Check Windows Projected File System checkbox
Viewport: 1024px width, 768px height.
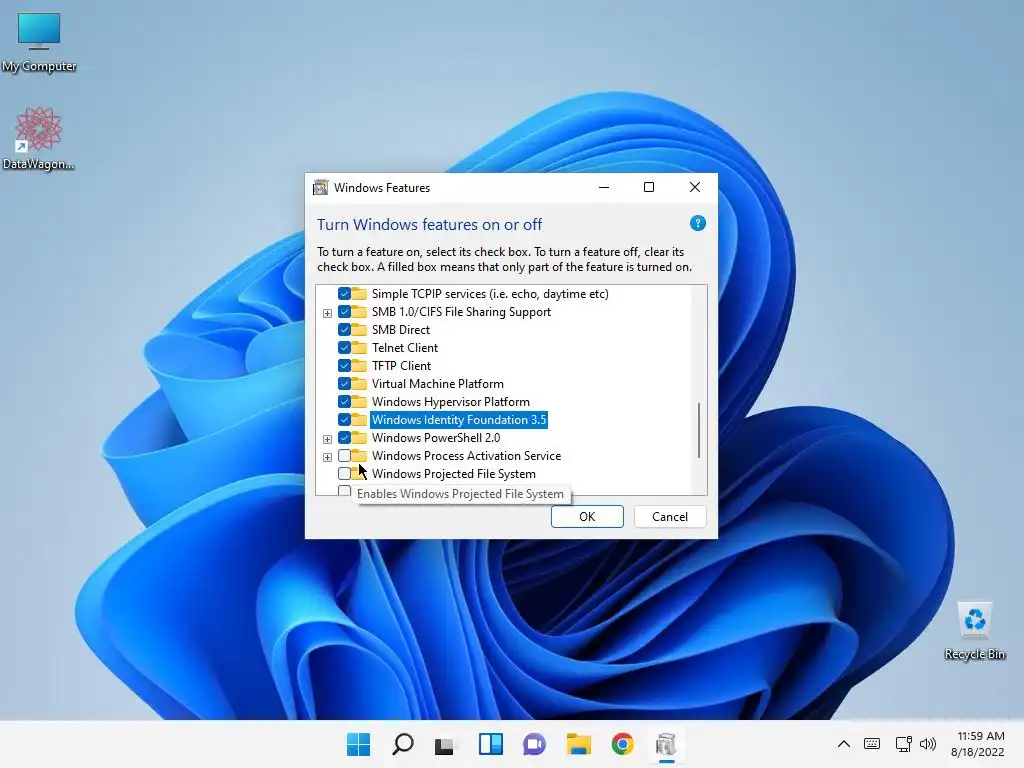click(x=344, y=473)
